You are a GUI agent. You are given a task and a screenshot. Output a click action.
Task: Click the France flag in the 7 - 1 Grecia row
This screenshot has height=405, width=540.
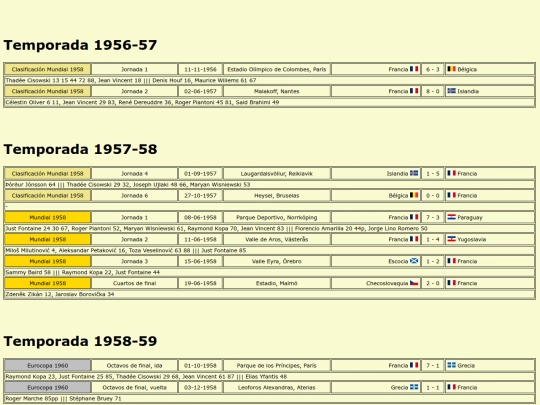tap(414, 365)
